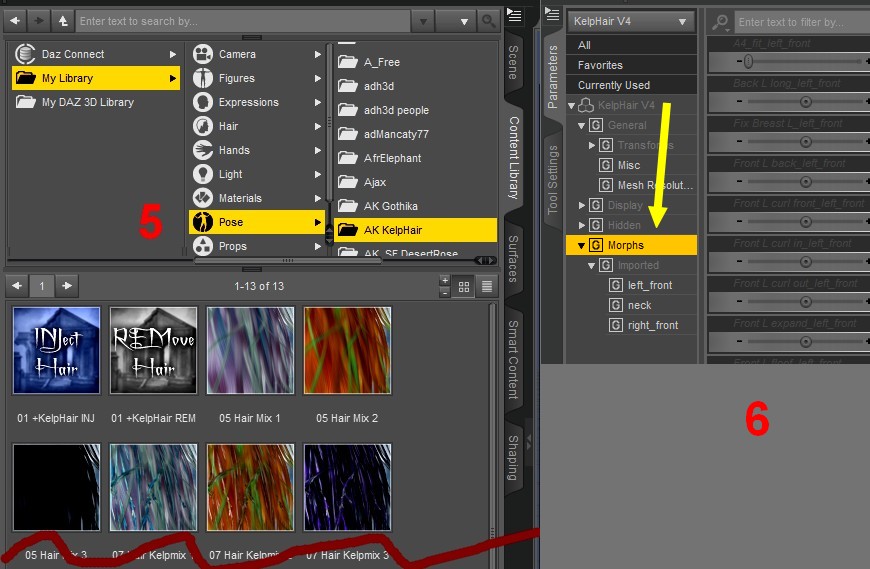
Task: Switch to the Smart Content tab
Action: point(513,359)
